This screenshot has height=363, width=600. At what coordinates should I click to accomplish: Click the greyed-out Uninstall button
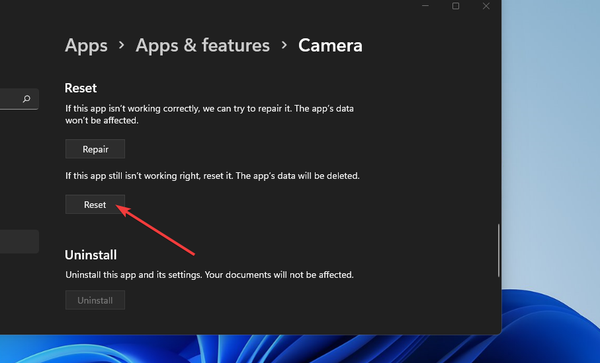(95, 300)
